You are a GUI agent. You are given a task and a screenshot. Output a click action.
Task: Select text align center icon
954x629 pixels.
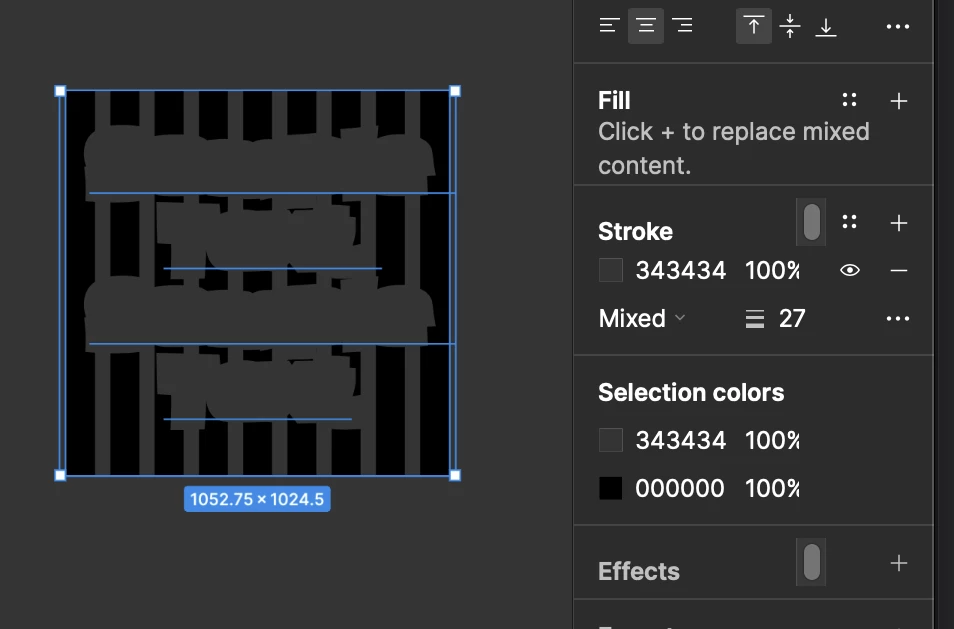click(x=646, y=26)
